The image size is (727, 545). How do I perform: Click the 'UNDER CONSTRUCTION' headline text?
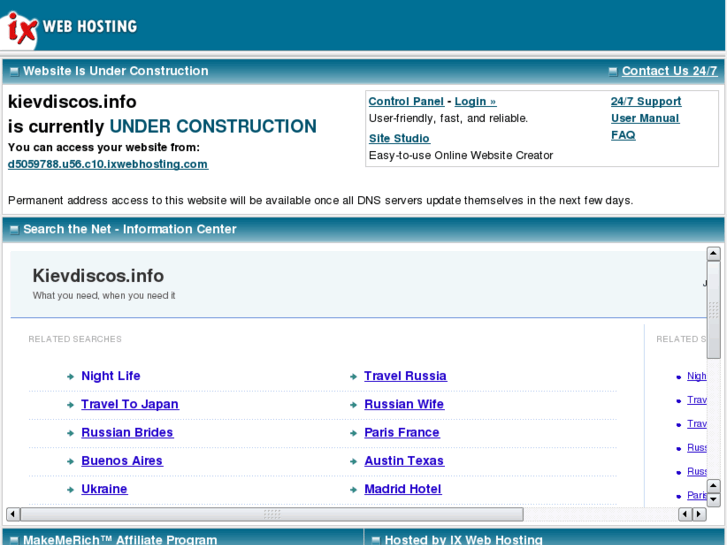click(x=213, y=126)
